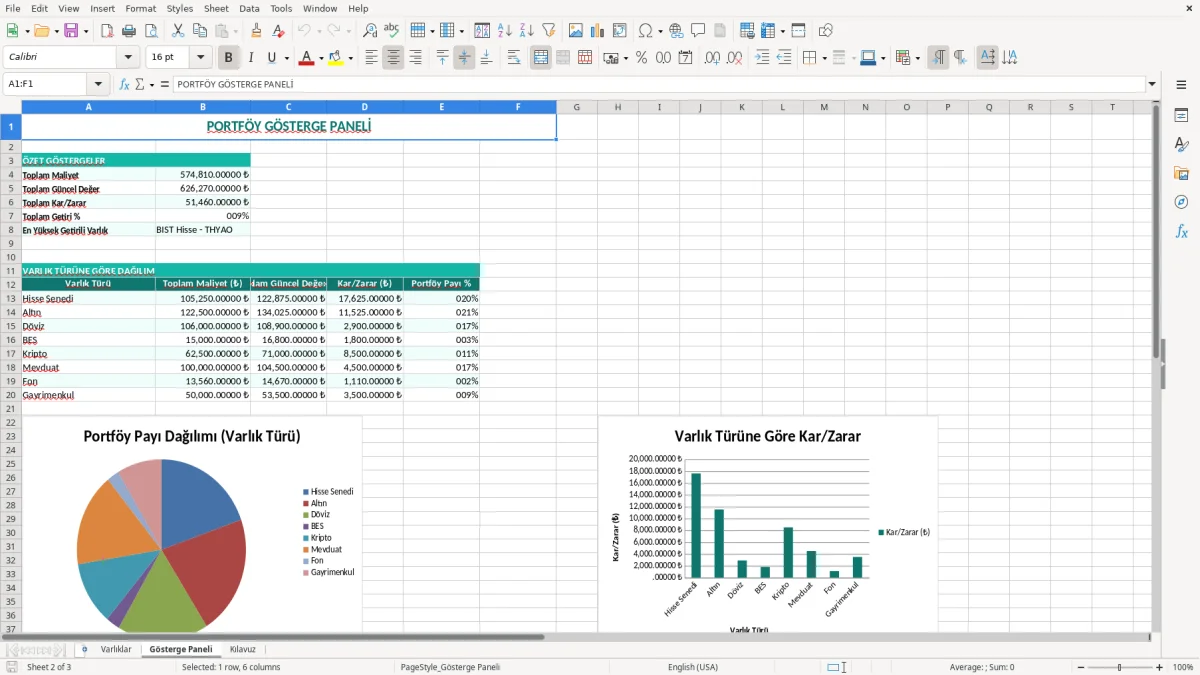The width and height of the screenshot is (1200, 675).
Task: Toggle Align Left
Action: [x=371, y=58]
